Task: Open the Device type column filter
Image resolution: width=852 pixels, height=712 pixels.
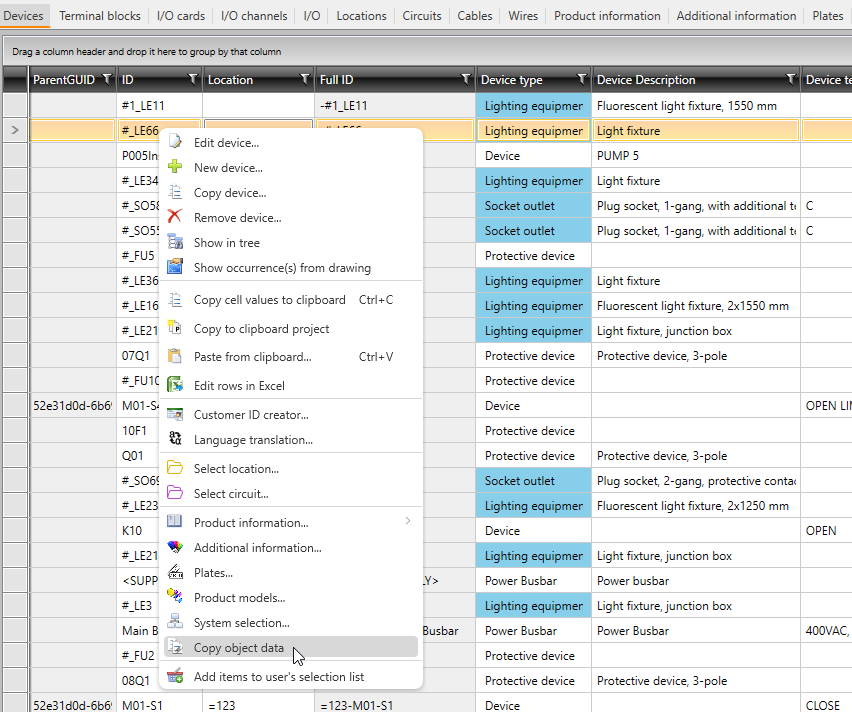Action: pos(581,79)
